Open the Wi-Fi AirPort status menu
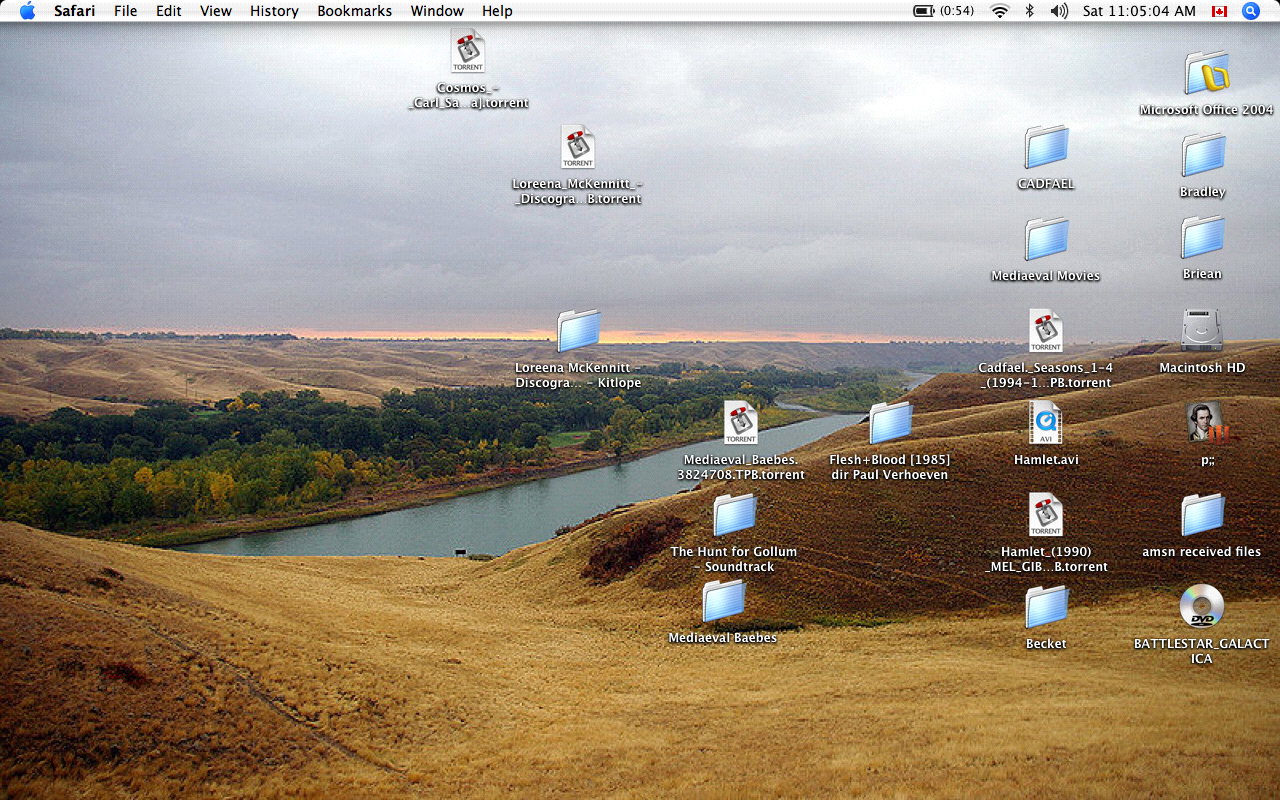 (1000, 11)
